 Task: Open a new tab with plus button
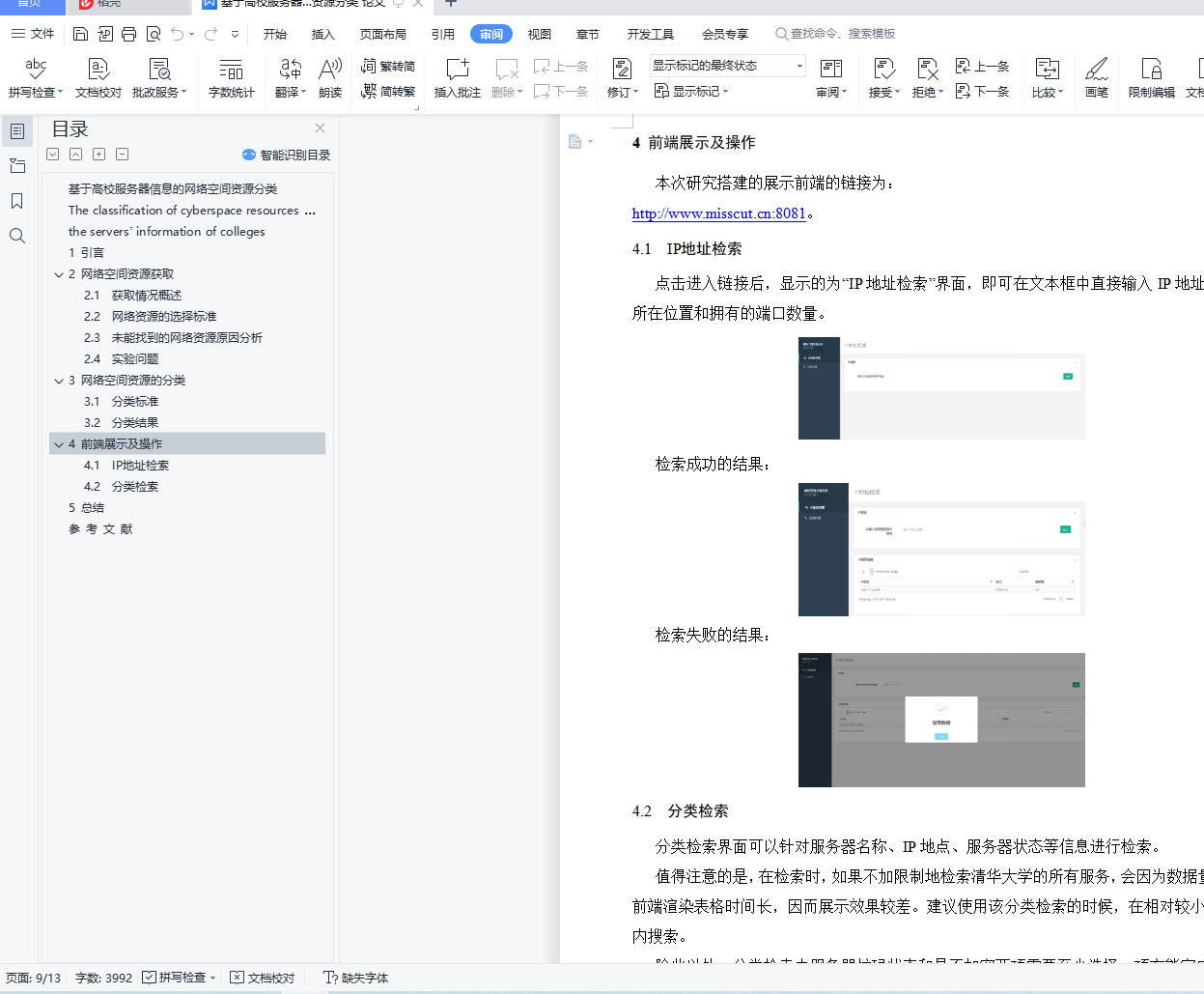click(x=450, y=4)
